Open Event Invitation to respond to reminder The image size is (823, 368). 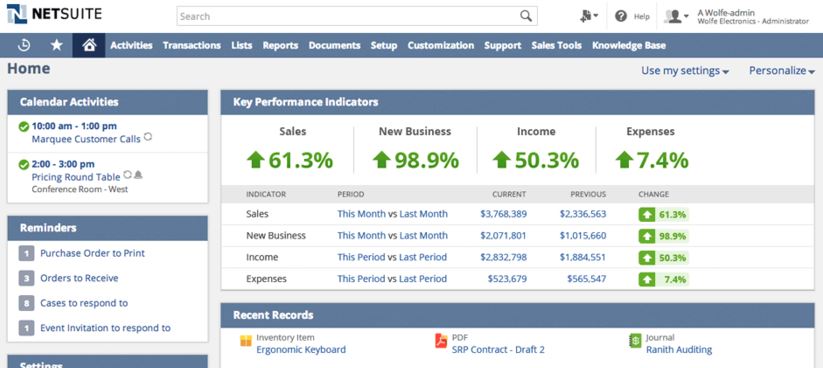105,328
